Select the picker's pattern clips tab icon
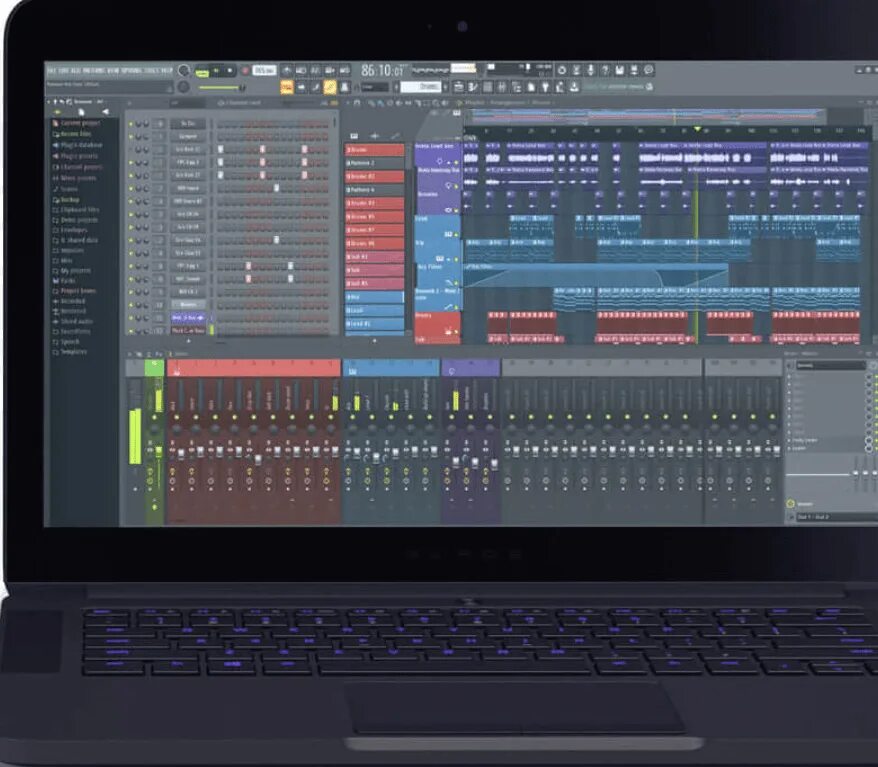This screenshot has width=878, height=767. pyautogui.click(x=354, y=136)
